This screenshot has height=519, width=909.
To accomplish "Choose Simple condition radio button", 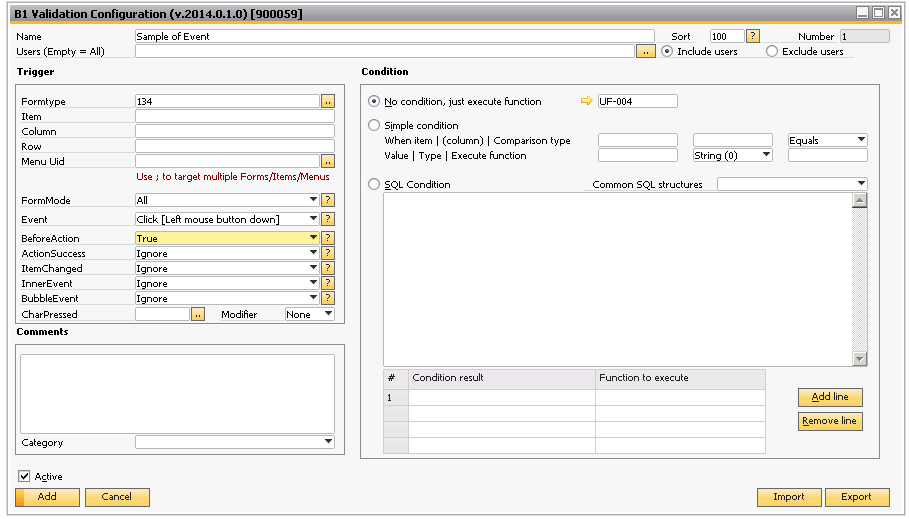I will [x=374, y=125].
